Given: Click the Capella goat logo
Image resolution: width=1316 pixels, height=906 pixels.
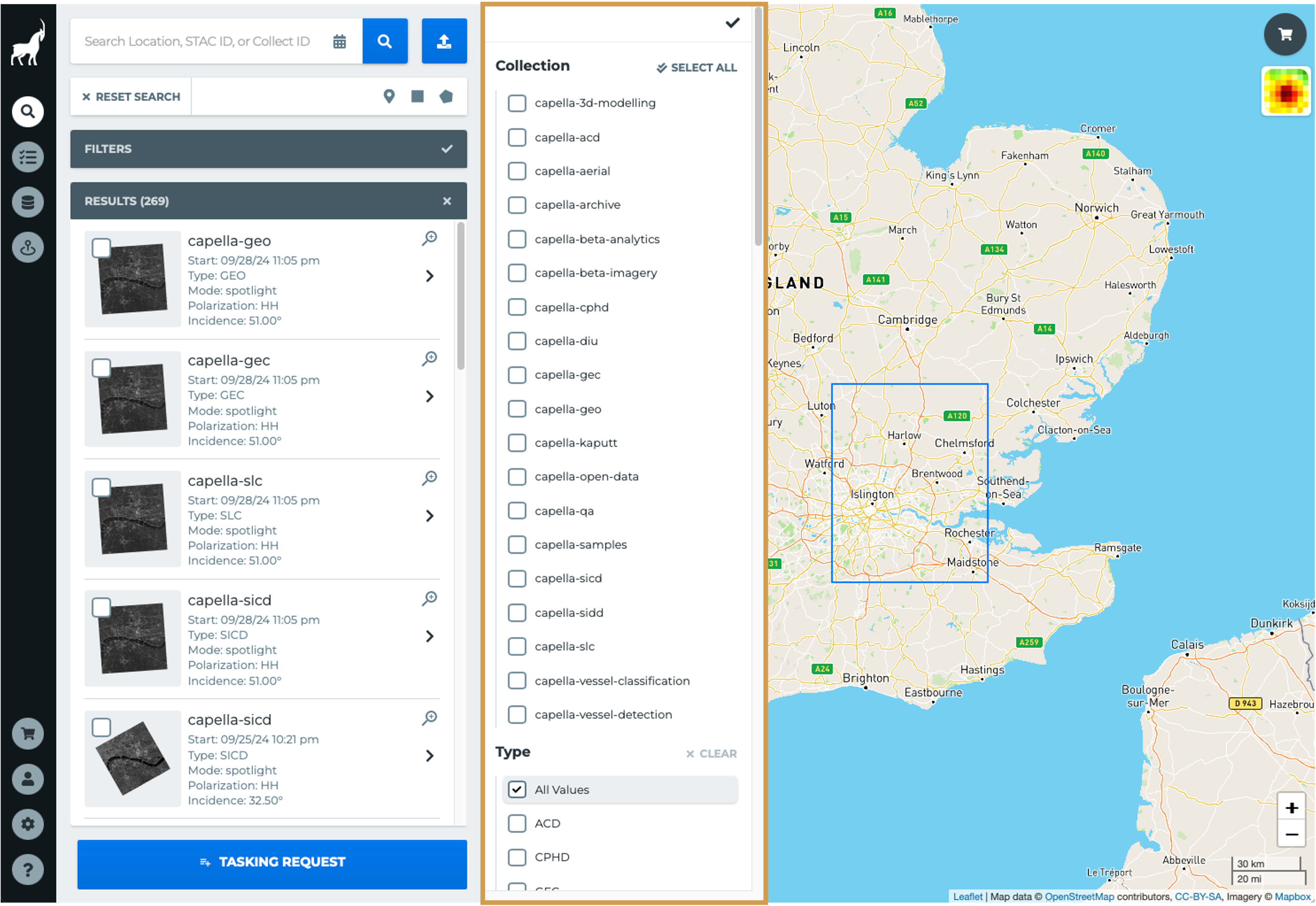Looking at the screenshot, I should 28,43.
